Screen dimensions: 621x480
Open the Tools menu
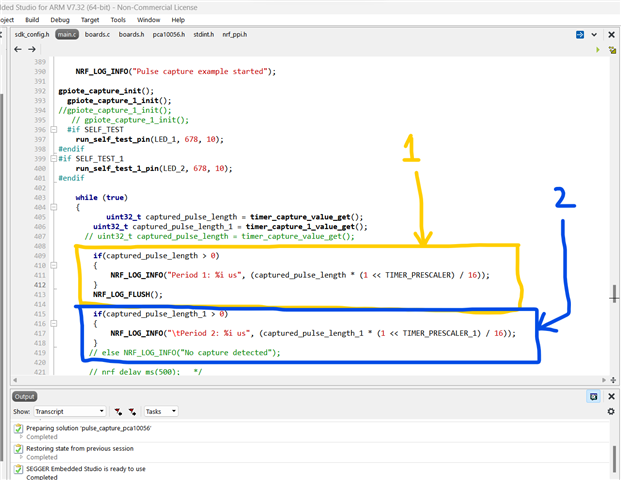(118, 20)
